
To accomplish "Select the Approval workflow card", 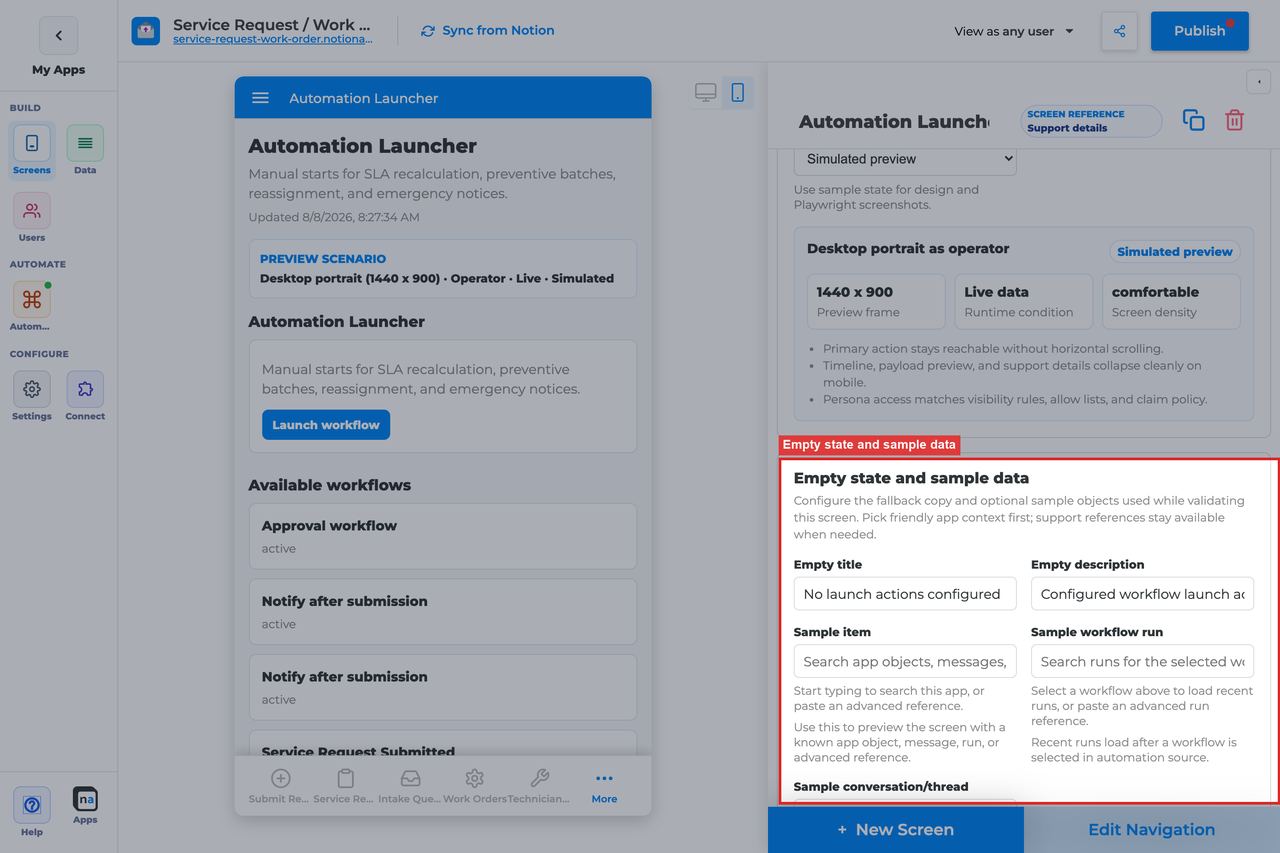I will pyautogui.click(x=443, y=536).
